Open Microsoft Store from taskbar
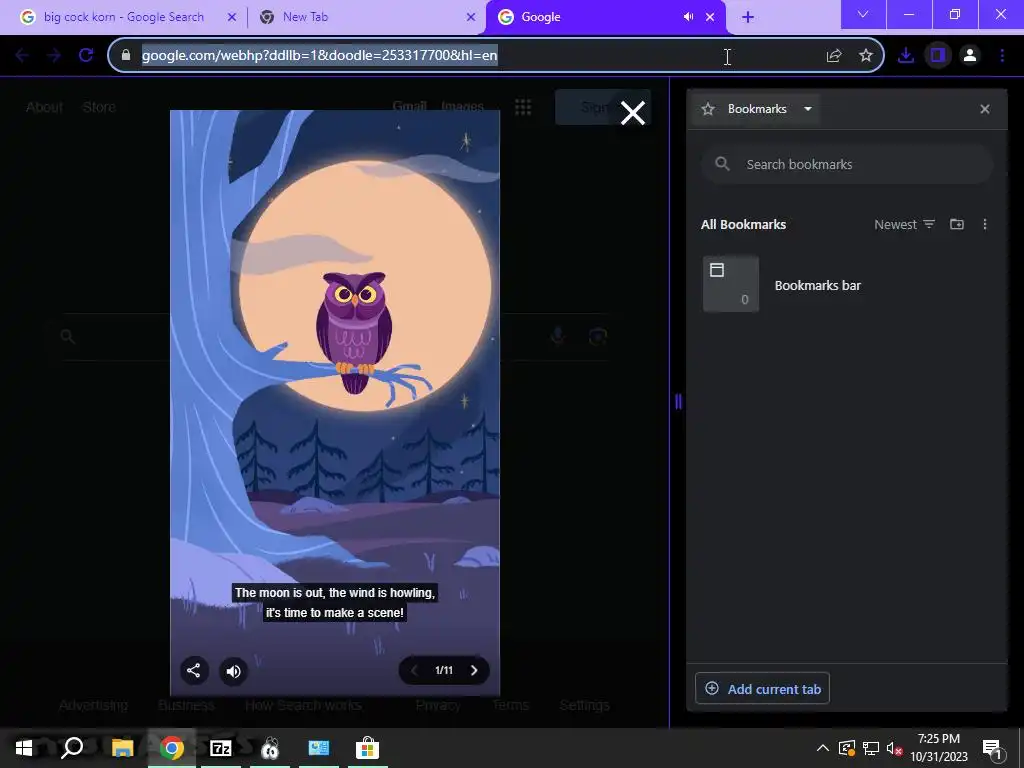 pyautogui.click(x=368, y=748)
